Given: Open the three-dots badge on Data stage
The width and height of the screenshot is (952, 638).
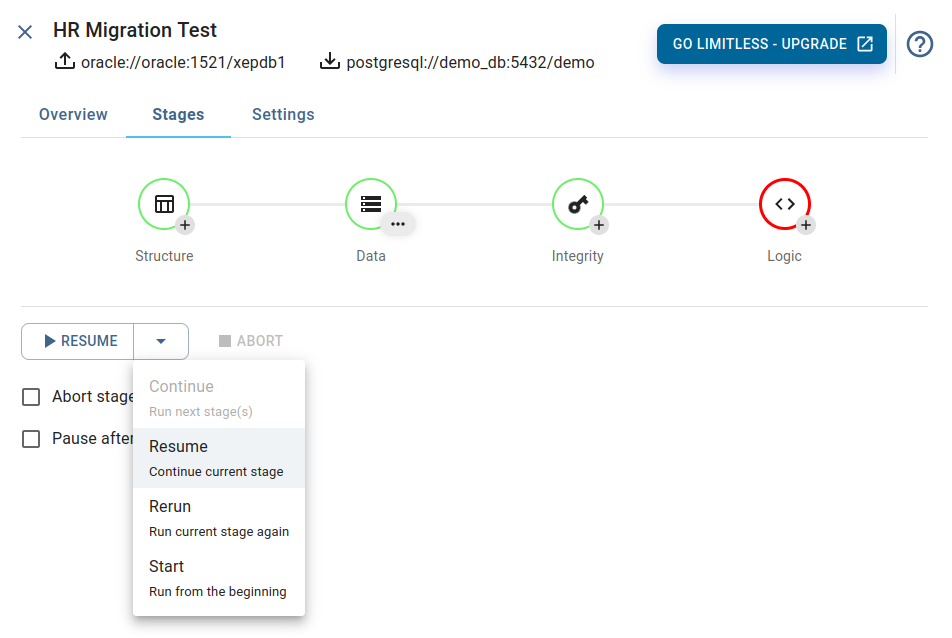Looking at the screenshot, I should [398, 225].
